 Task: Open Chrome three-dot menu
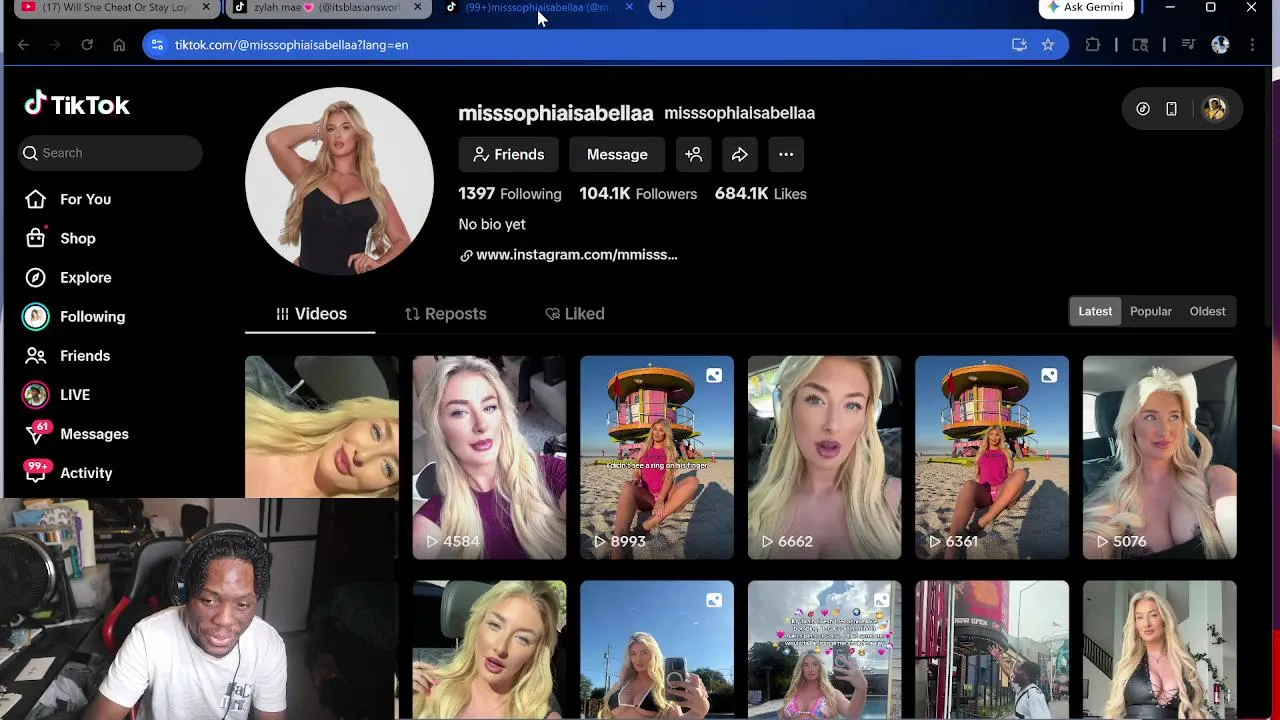point(1252,45)
